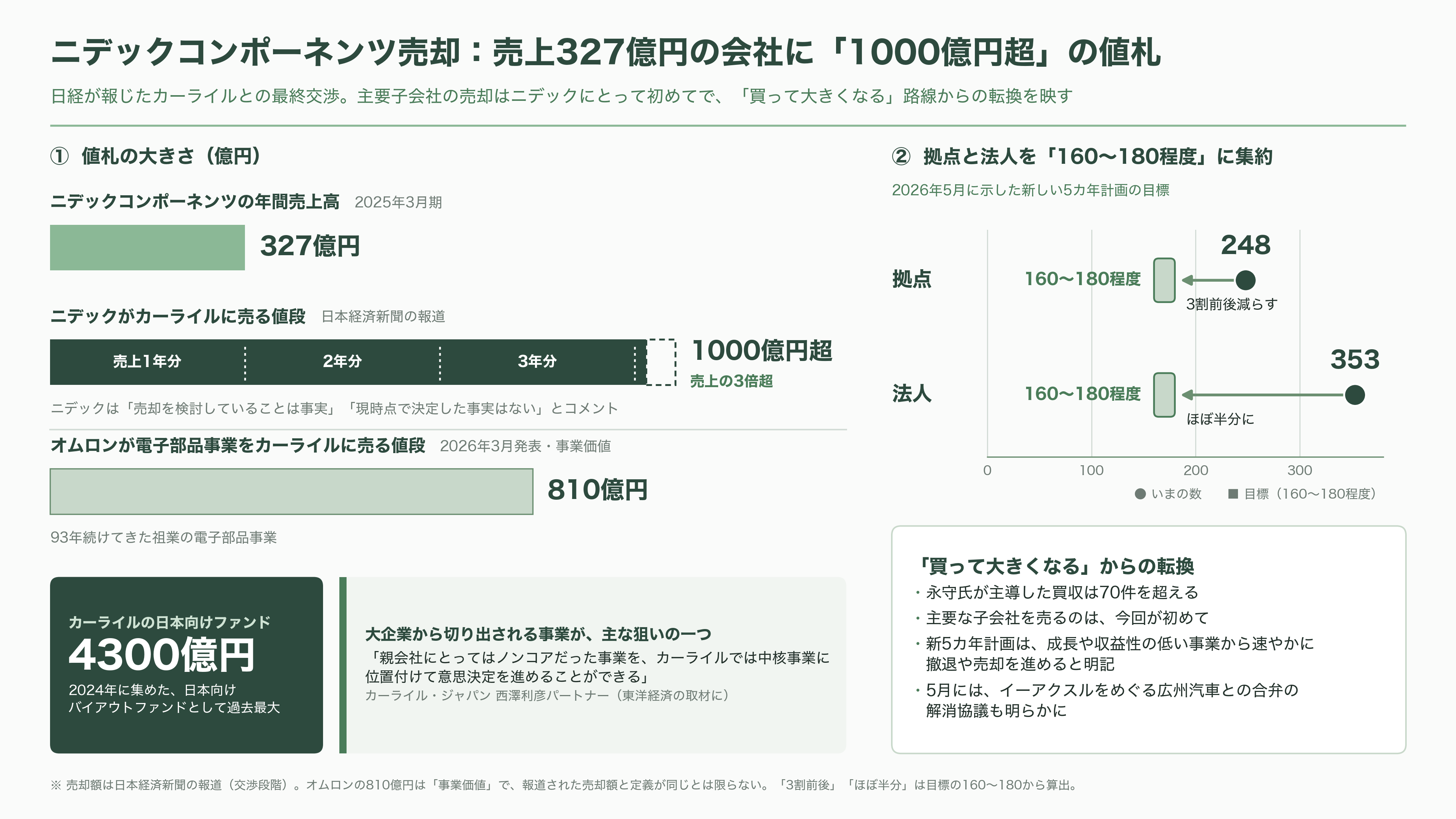Click quote heading '大企業から切り出される事業が、主な狙いの一つ'

(x=538, y=634)
